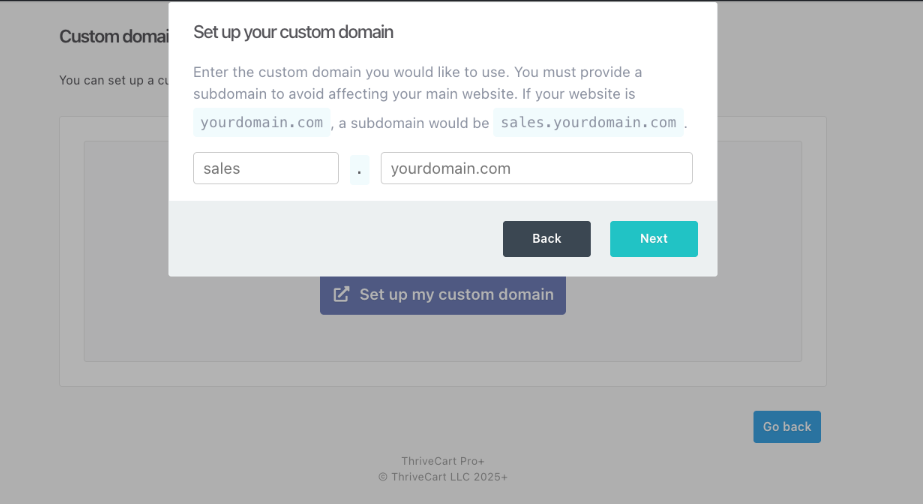Click the dialog's instruction paragraph
This screenshot has width=923, height=504.
point(417,73)
